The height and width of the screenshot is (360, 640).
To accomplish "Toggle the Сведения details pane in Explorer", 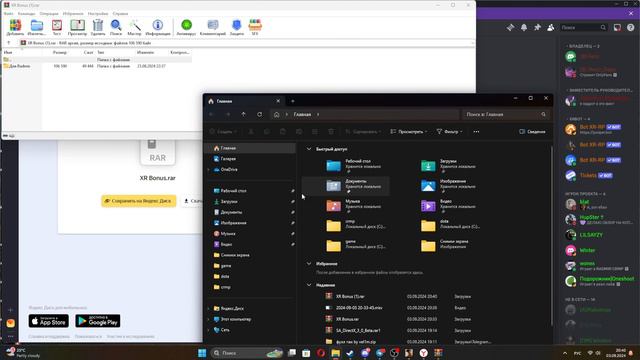I will [532, 131].
